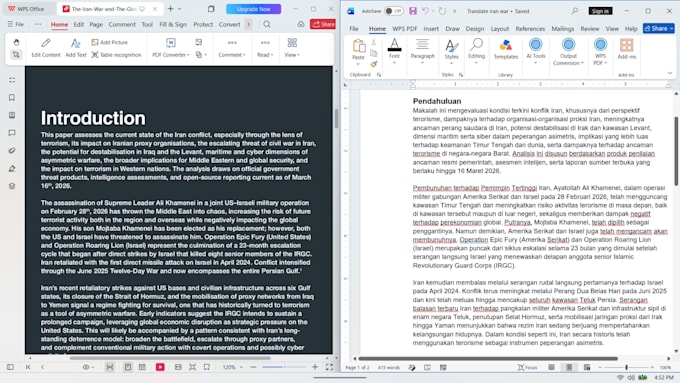This screenshot has width=680, height=383.
Task: Select the Edit Content tool
Action: (x=46, y=48)
